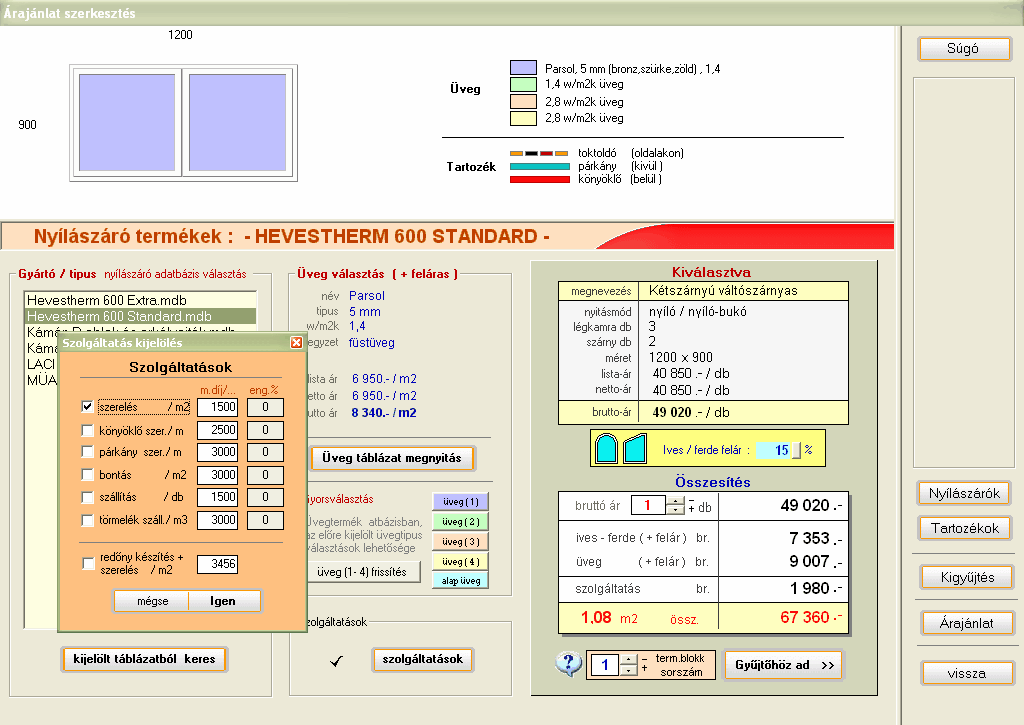
Task: Decrease bruttó ár quantity with down arrow
Action: click(x=675, y=509)
